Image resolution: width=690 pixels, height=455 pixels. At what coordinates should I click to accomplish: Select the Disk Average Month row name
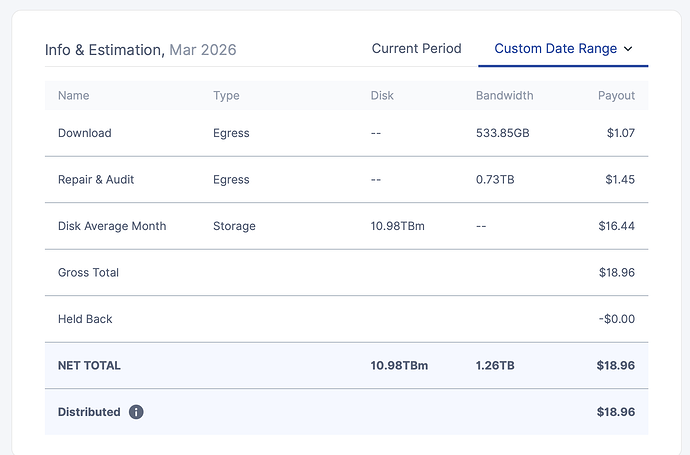coord(112,226)
